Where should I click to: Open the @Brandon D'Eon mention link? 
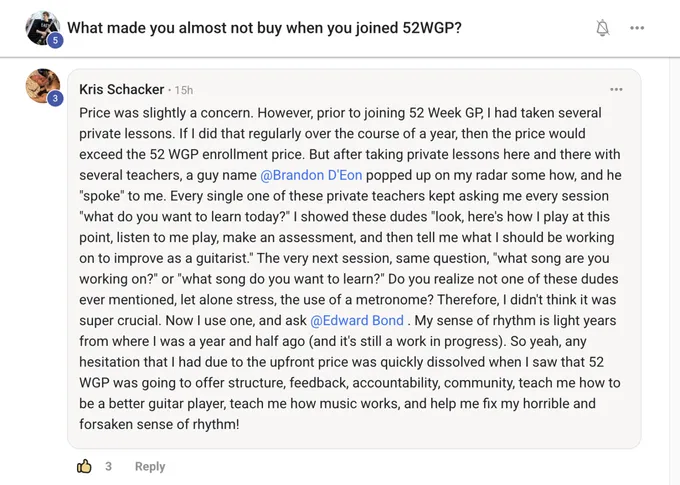click(x=311, y=175)
